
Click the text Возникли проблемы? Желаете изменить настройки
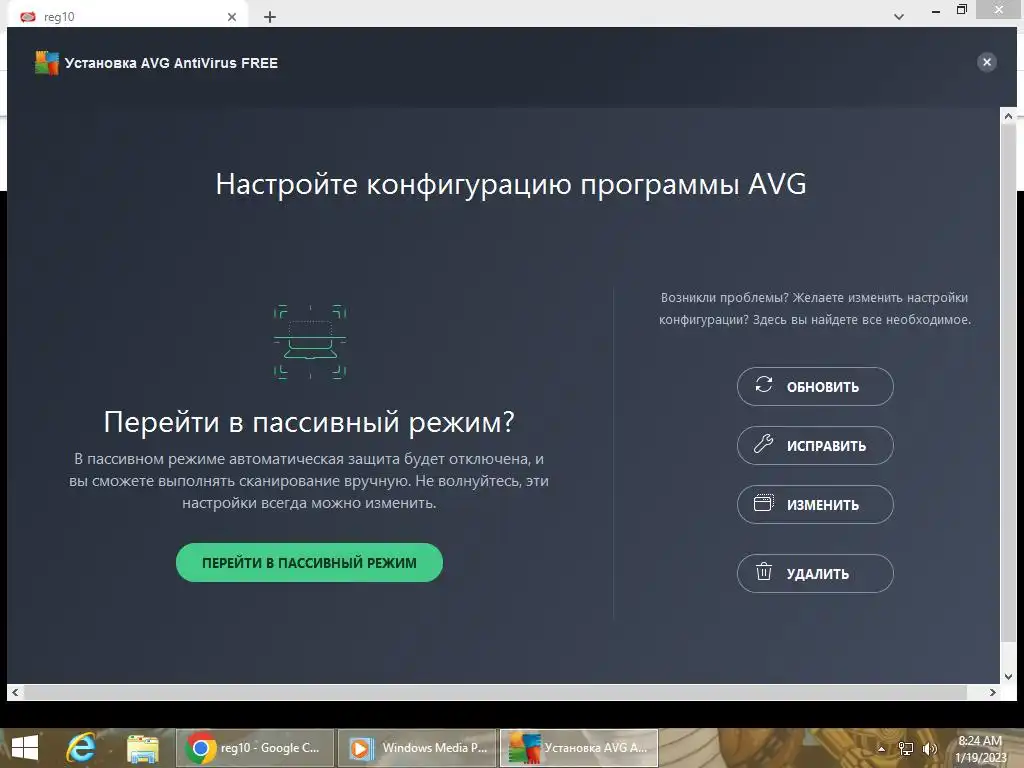tap(814, 298)
